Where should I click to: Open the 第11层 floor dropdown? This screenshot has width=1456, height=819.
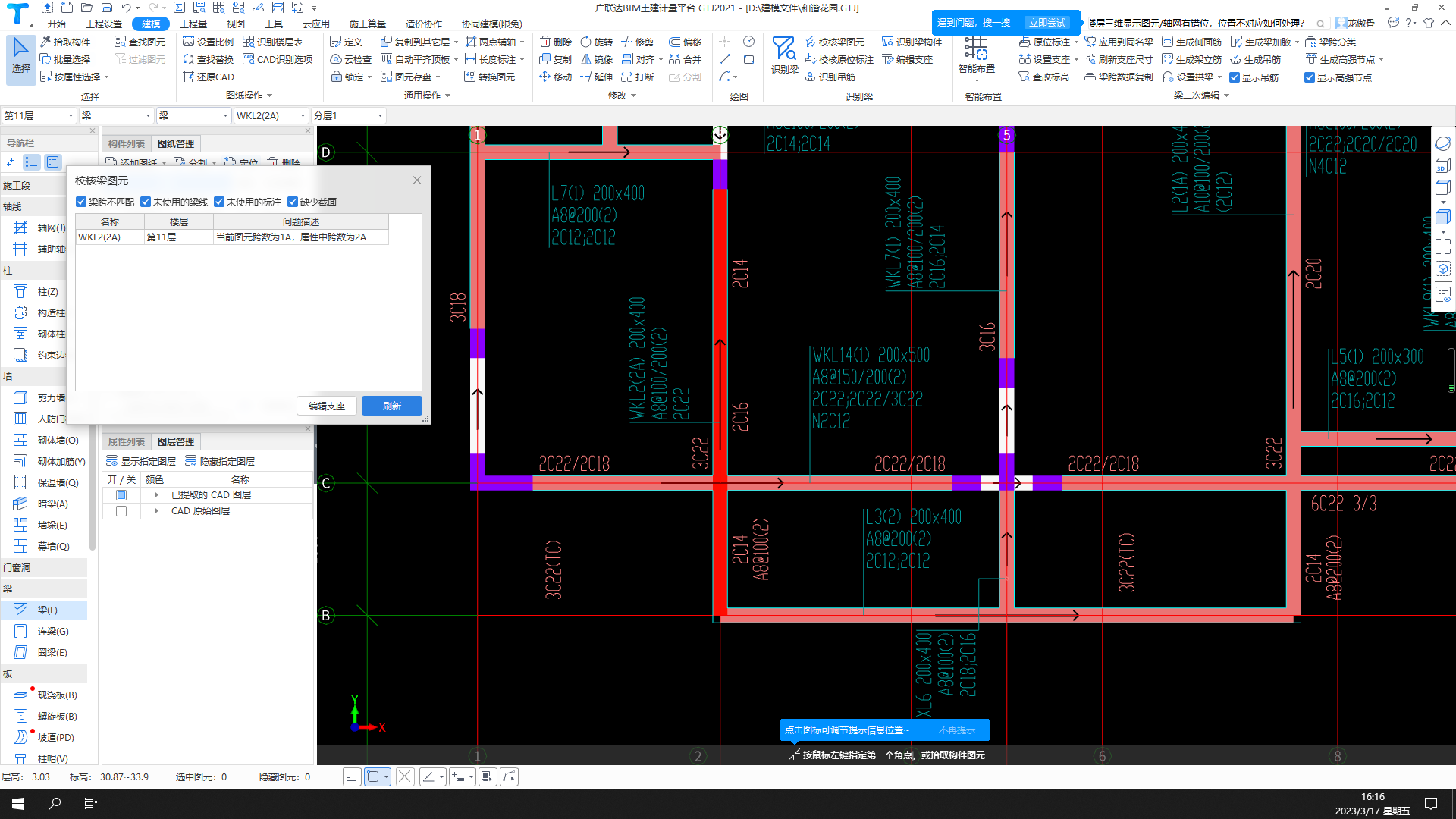click(39, 115)
